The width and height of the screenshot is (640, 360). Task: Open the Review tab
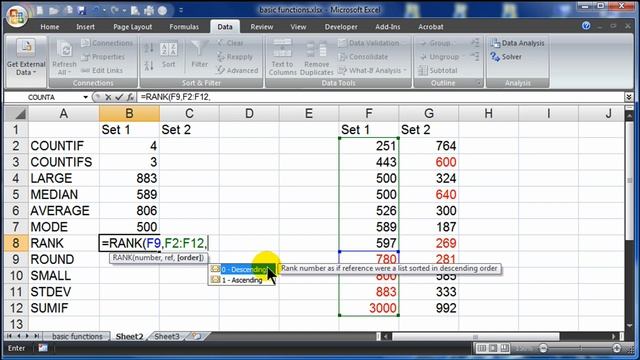[x=262, y=27]
